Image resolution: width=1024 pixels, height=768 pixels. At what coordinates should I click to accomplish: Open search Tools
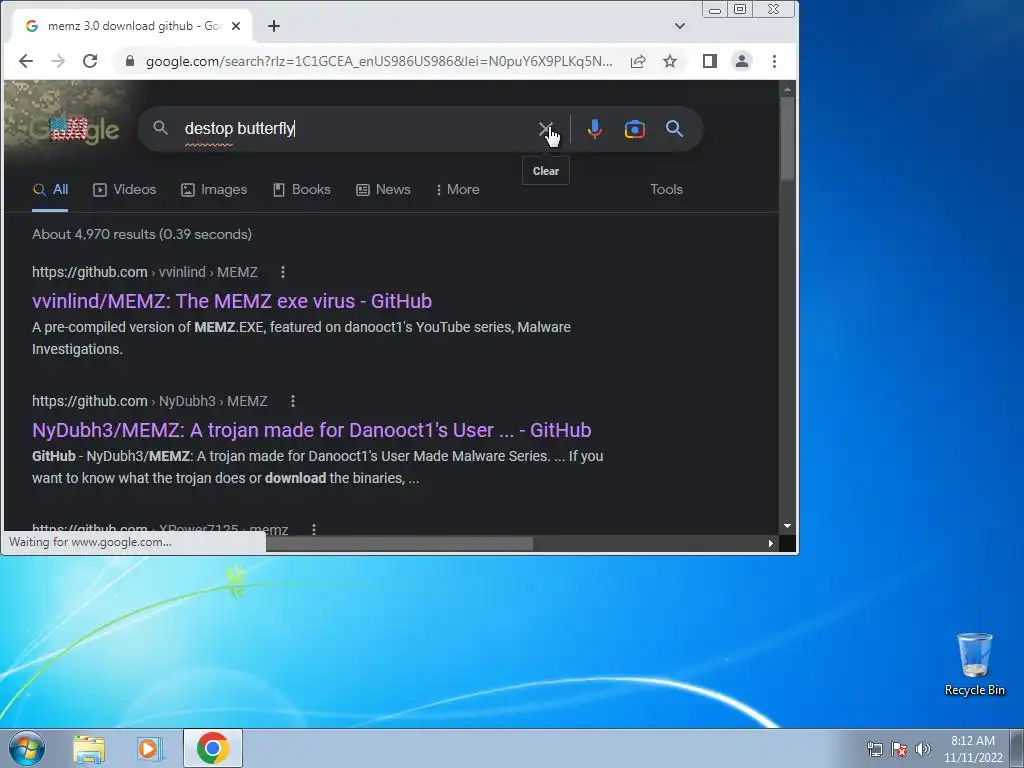point(666,189)
